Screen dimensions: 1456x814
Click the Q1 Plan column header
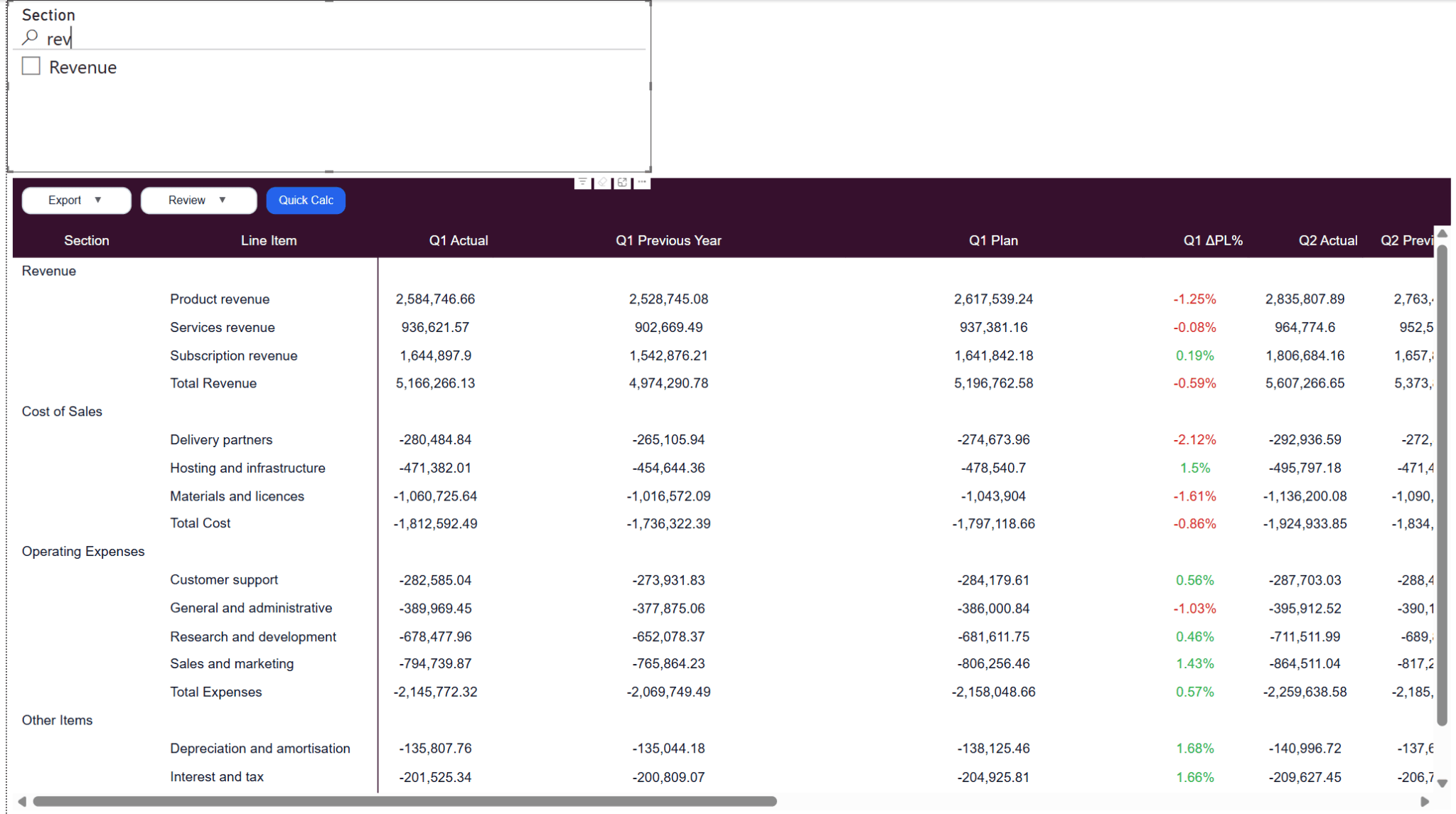click(x=993, y=240)
